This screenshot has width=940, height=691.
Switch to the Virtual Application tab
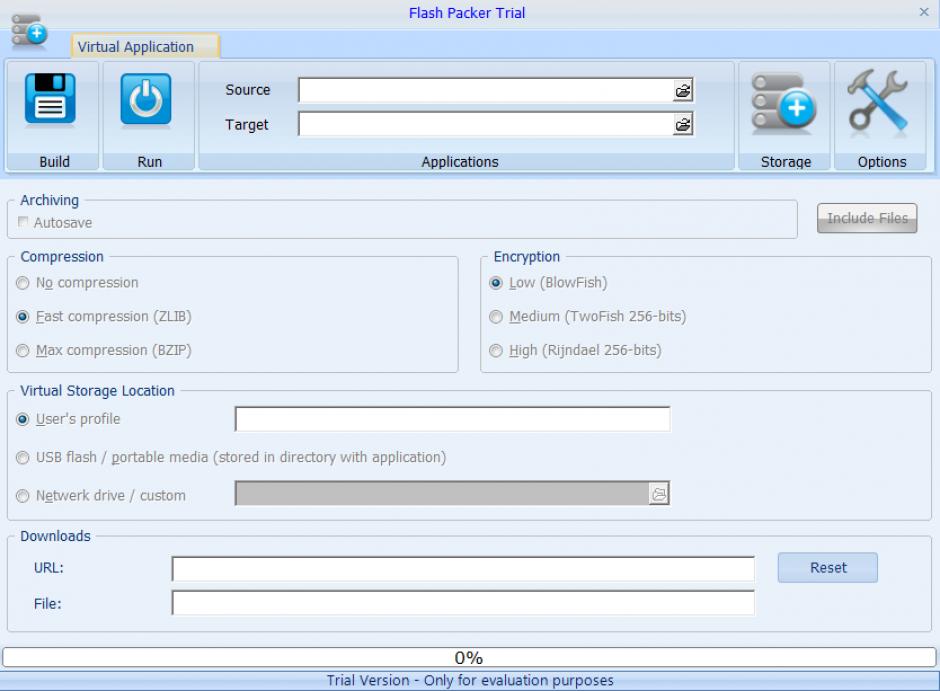[x=145, y=46]
